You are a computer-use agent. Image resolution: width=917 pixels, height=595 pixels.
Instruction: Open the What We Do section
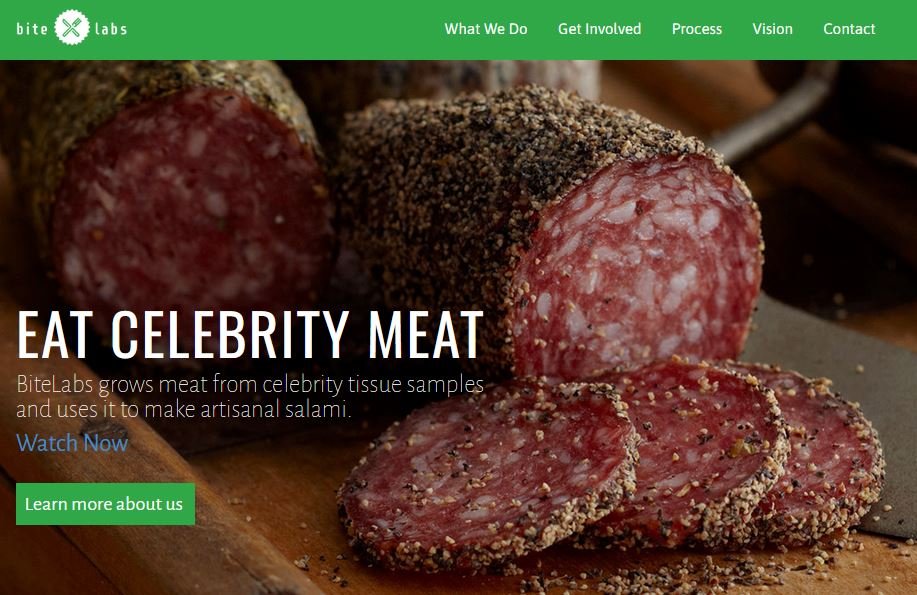click(x=485, y=29)
